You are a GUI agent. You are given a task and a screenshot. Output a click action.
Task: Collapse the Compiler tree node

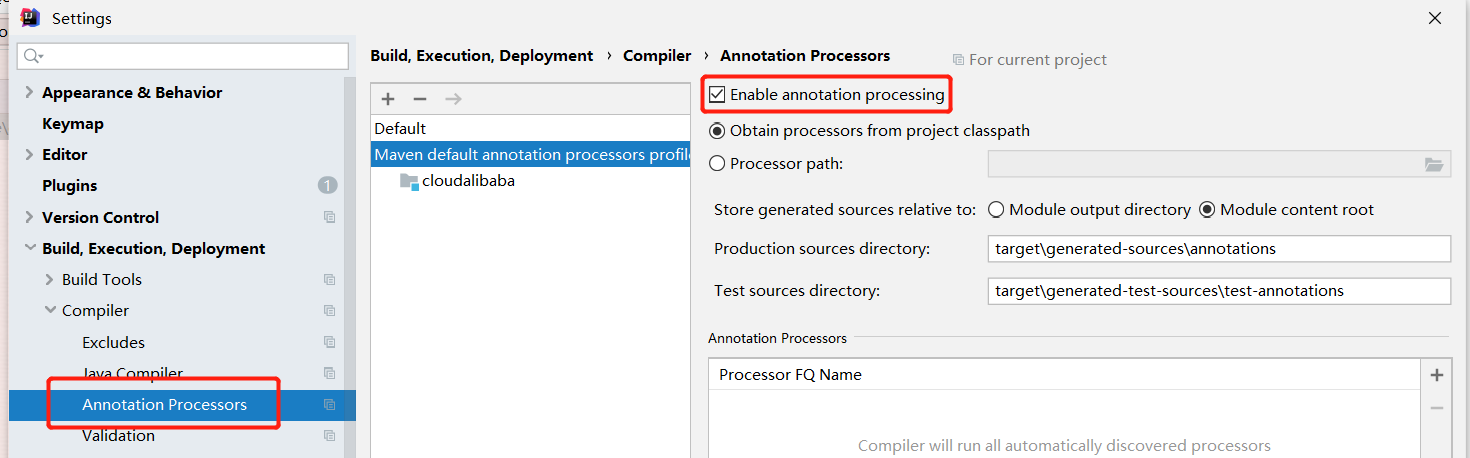49,311
